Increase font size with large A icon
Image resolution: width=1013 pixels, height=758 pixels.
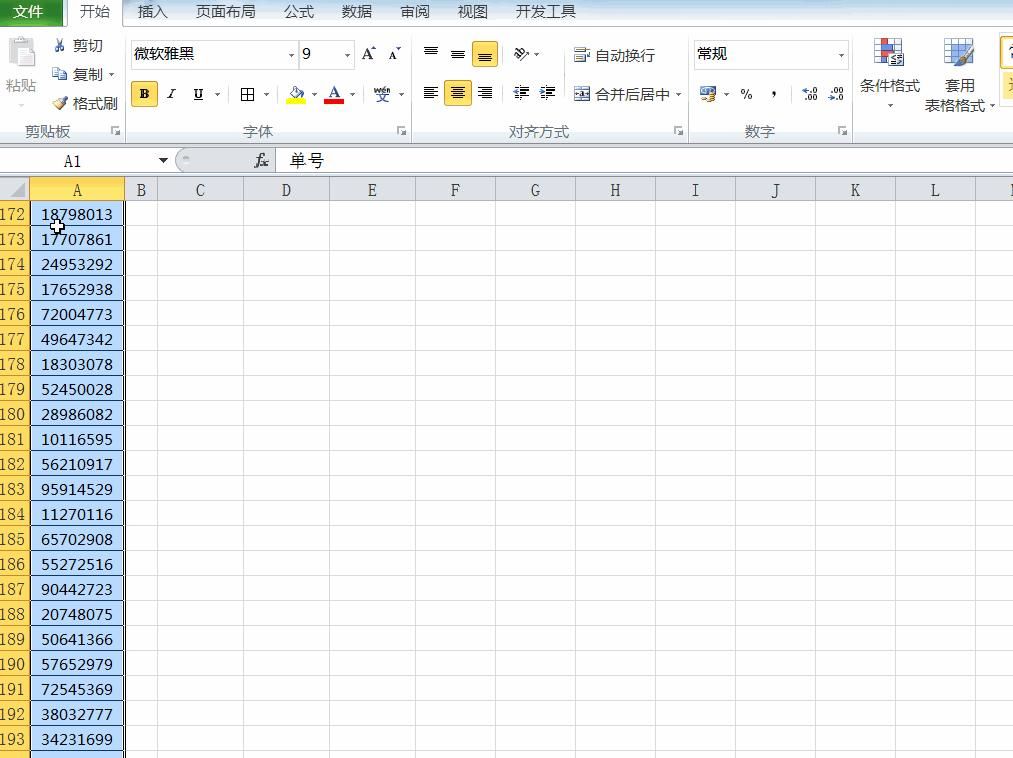pos(369,54)
